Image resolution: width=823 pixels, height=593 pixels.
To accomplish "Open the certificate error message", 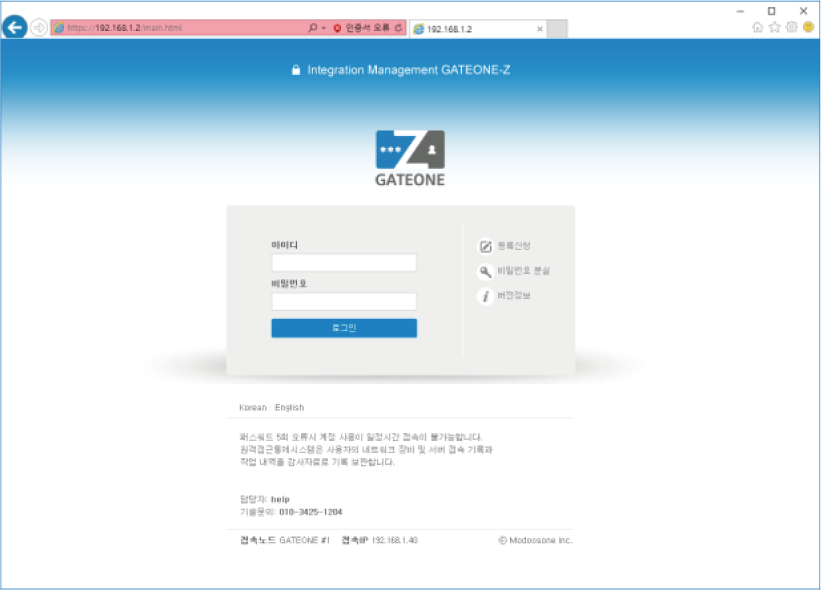I will tap(367, 28).
